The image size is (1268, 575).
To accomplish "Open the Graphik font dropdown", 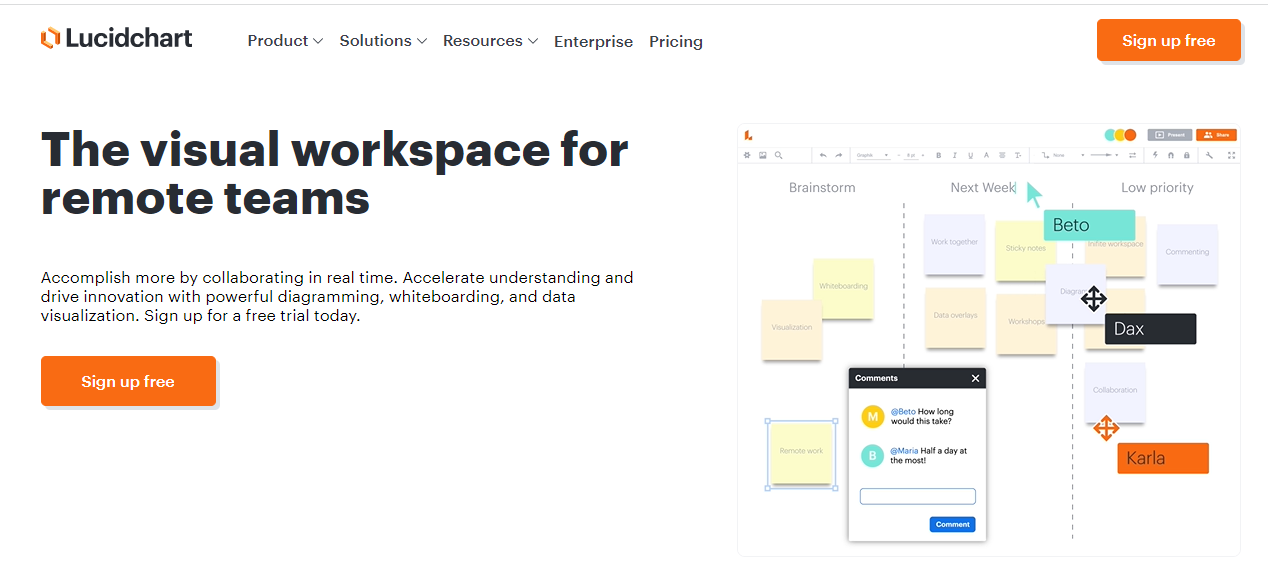I will click(x=873, y=155).
